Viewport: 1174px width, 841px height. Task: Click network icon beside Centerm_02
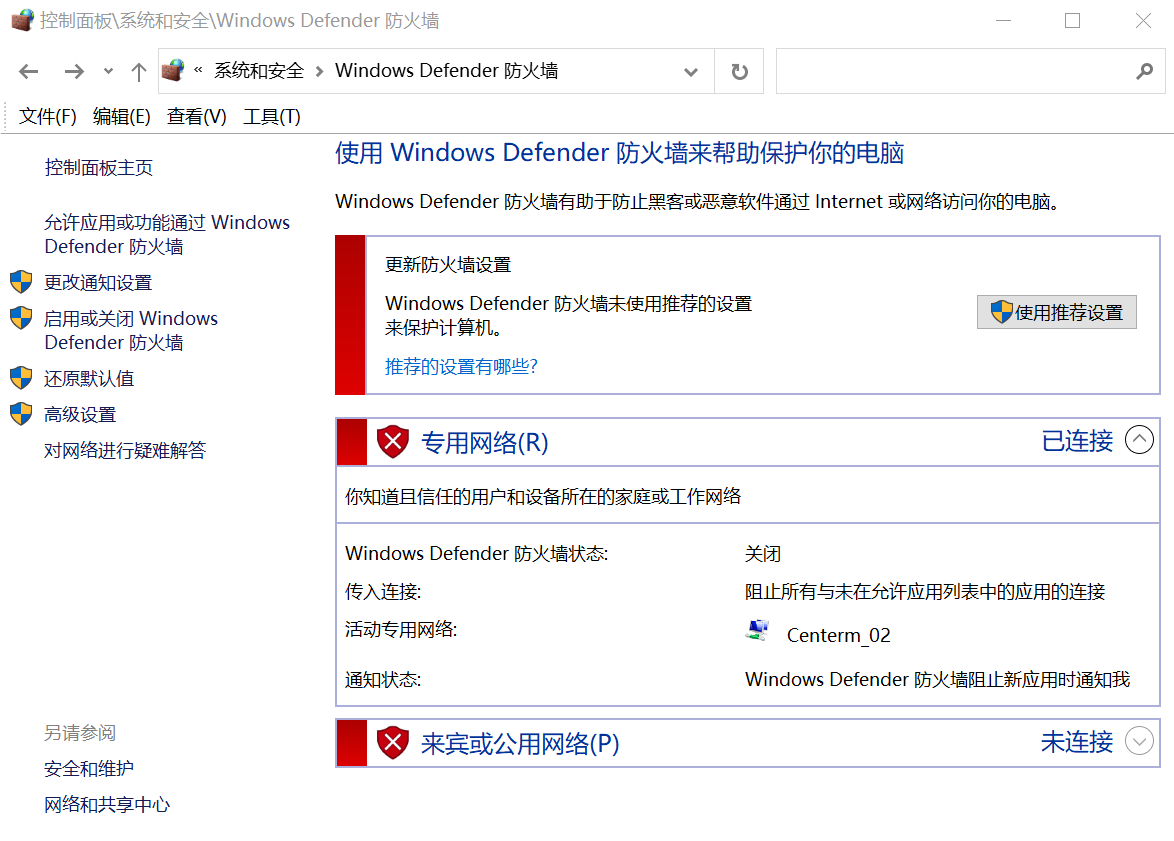(x=758, y=631)
